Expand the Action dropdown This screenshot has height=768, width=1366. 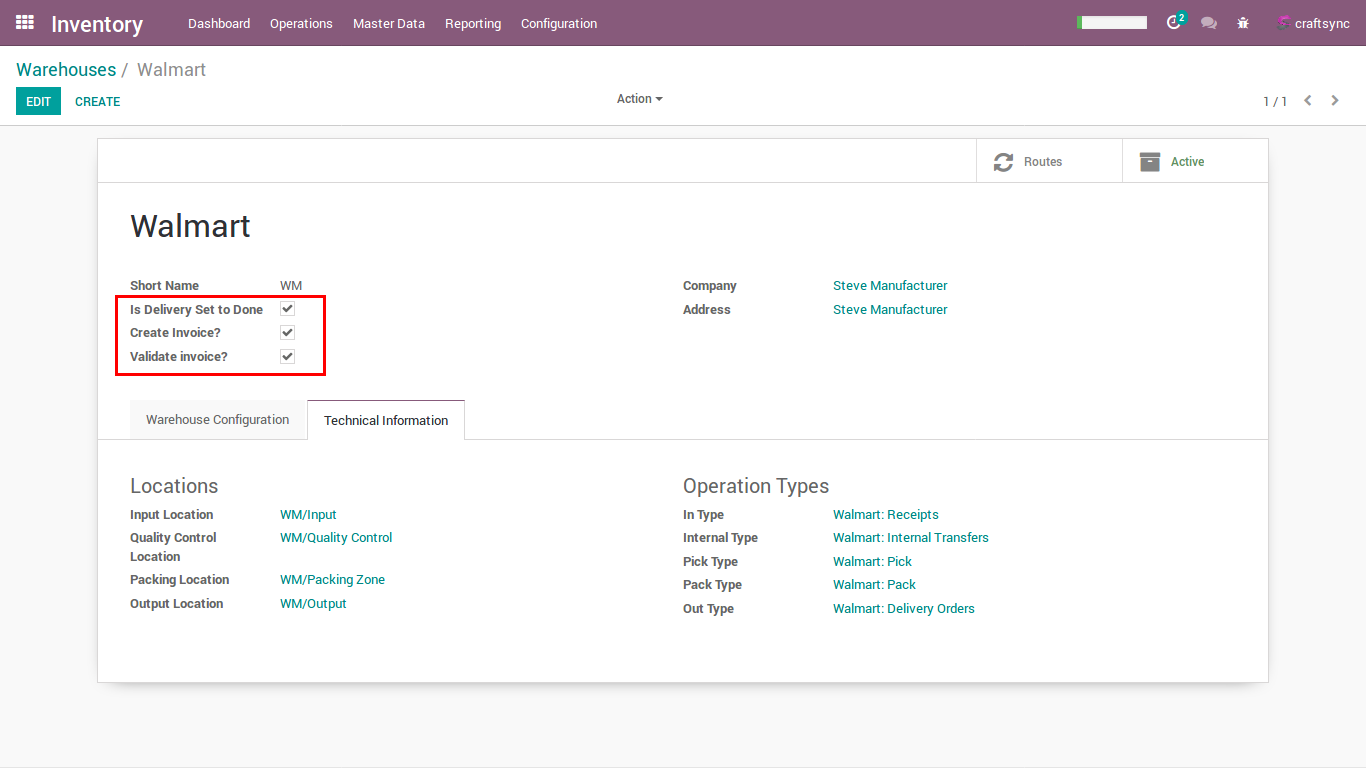click(639, 99)
